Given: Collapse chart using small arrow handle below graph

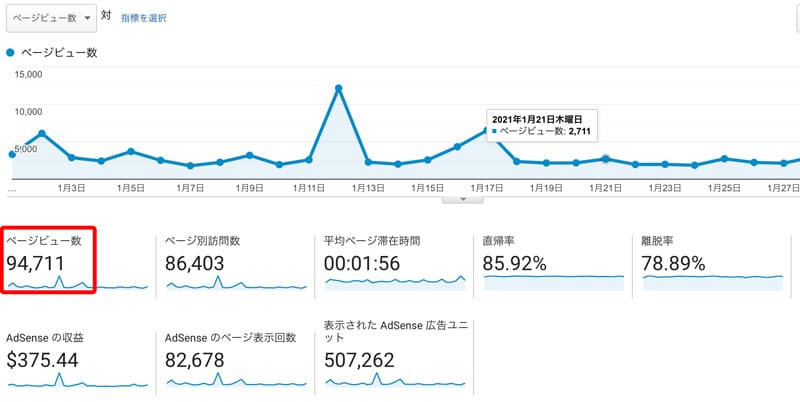Looking at the screenshot, I should pos(463,199).
